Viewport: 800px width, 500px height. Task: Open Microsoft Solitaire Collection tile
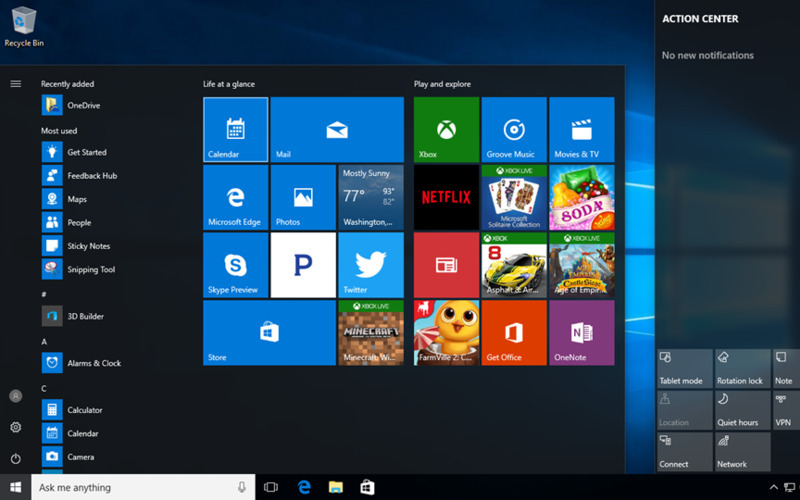(514, 197)
